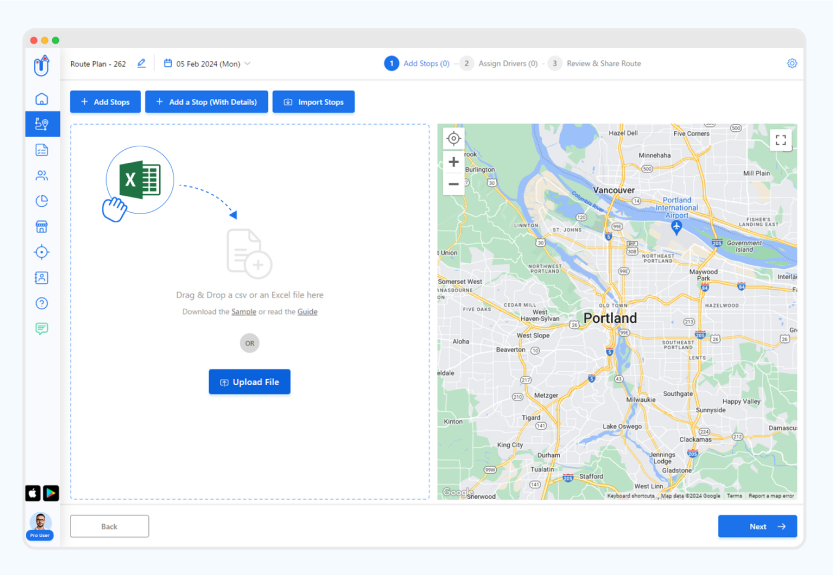Click the Import Stops button
This screenshot has height=576, width=834.
[x=313, y=102]
